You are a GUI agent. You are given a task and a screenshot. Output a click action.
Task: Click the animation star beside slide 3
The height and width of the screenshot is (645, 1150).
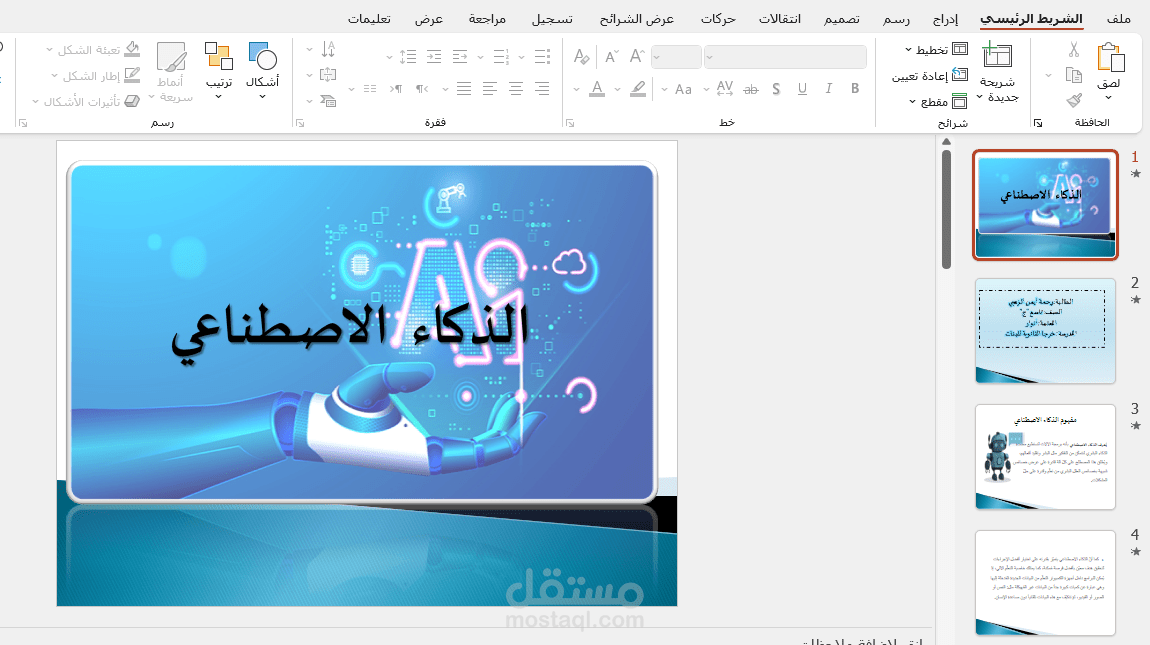coord(1135,426)
